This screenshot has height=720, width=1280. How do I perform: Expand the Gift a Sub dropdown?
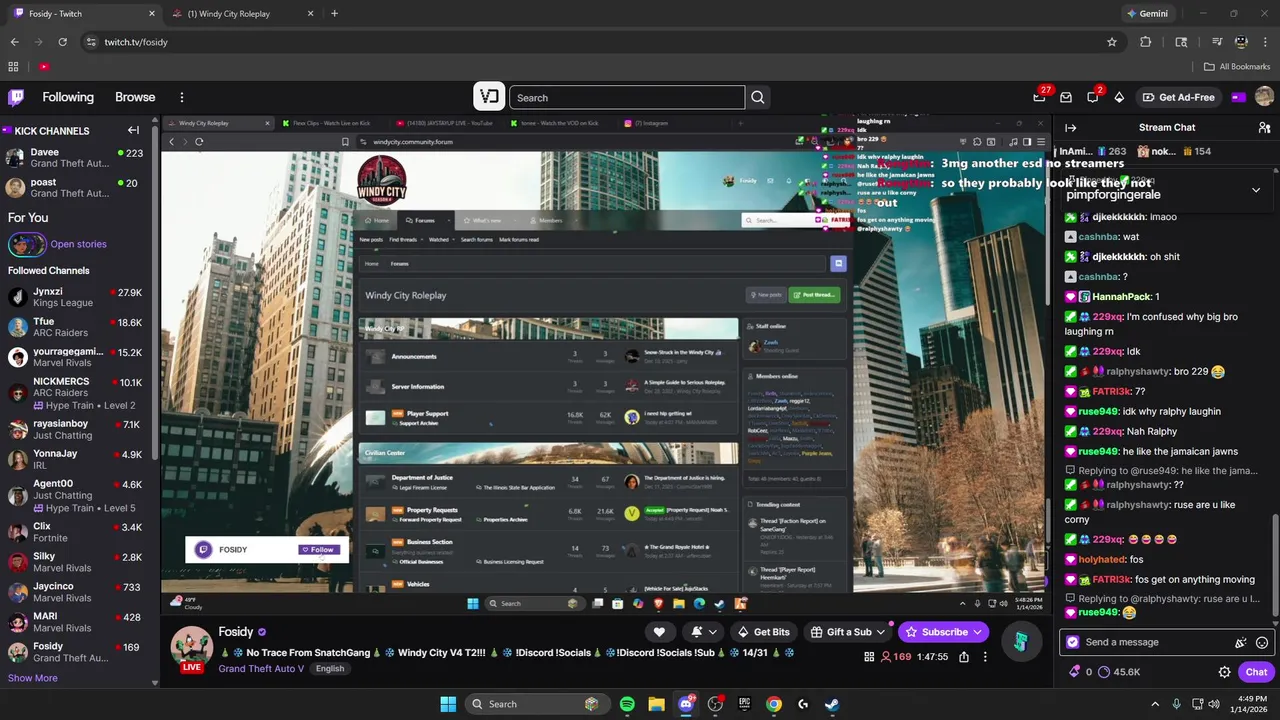tap(881, 632)
